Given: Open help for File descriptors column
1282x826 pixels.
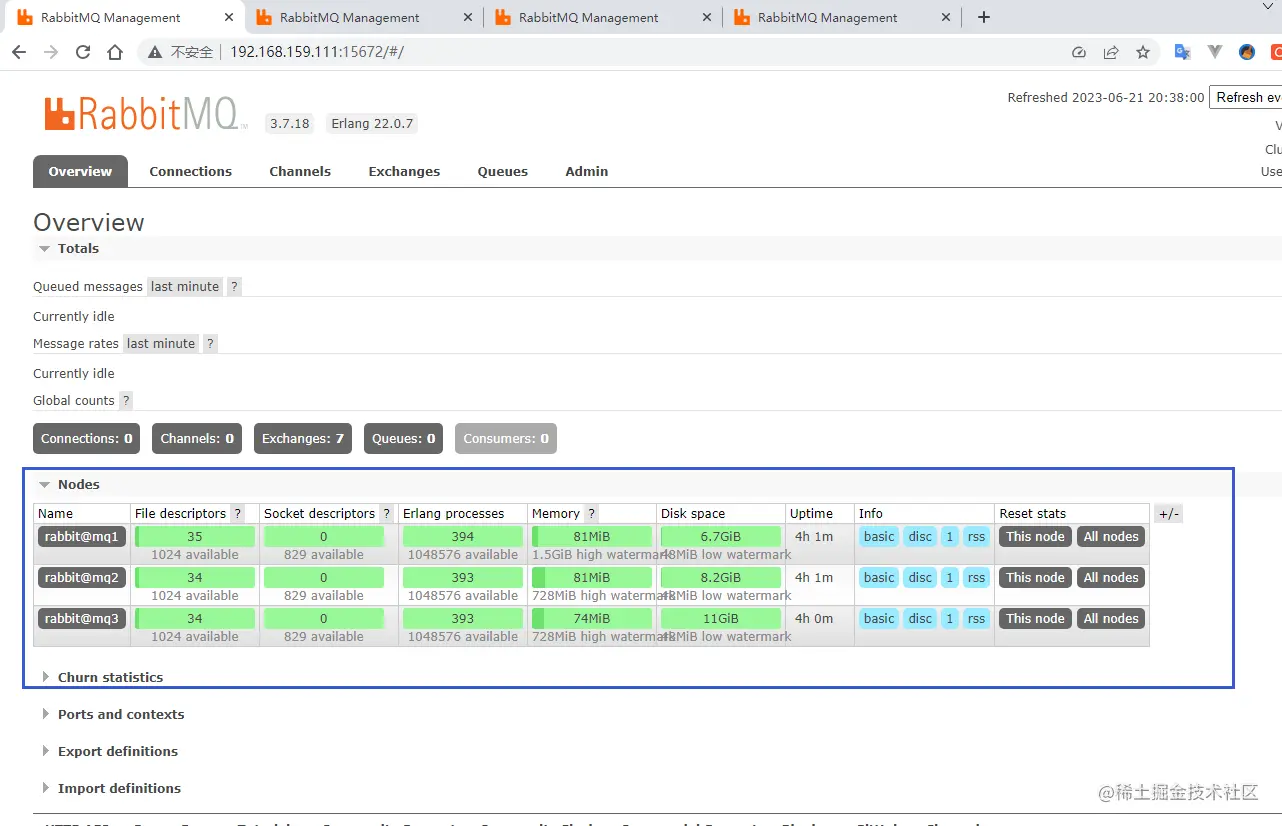Looking at the screenshot, I should (238, 514).
